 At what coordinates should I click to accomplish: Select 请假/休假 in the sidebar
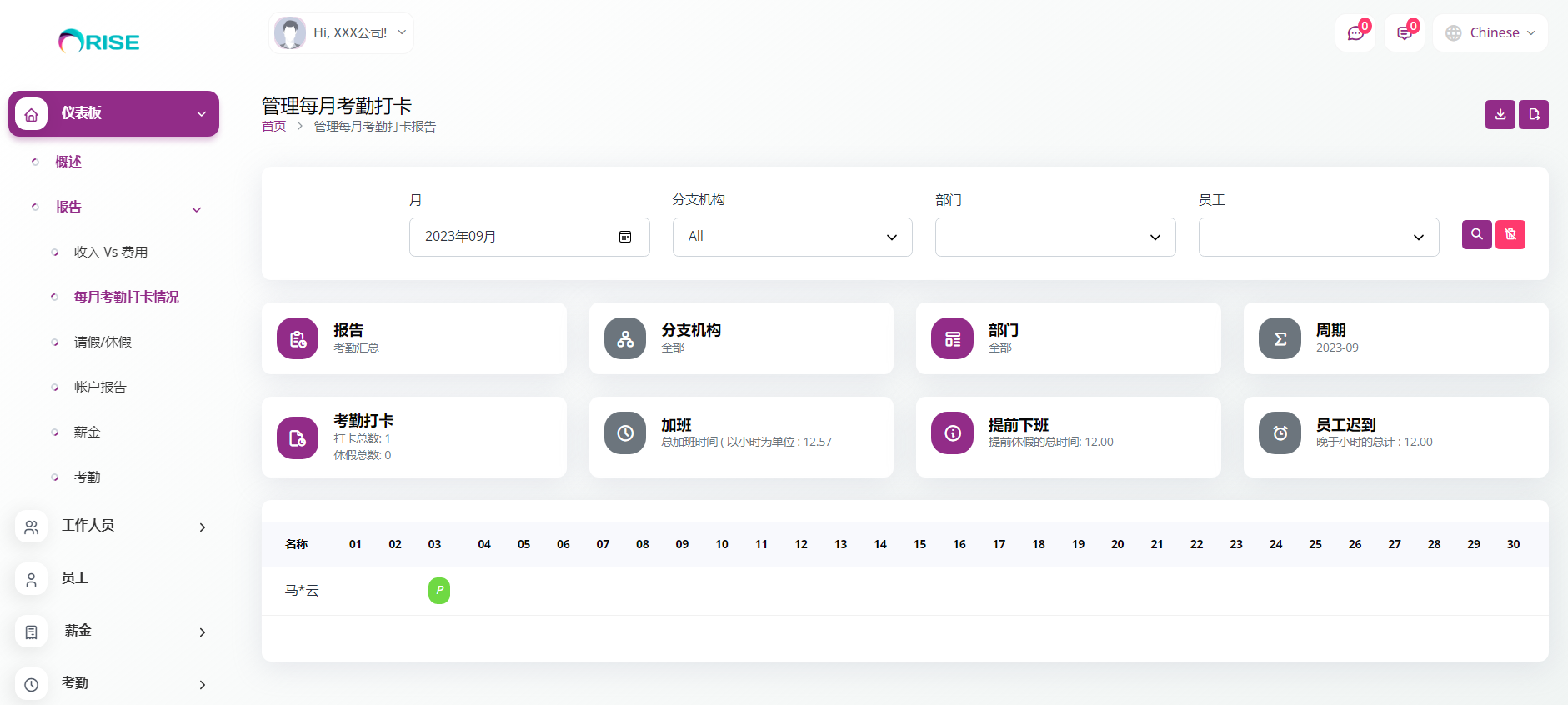coord(103,342)
